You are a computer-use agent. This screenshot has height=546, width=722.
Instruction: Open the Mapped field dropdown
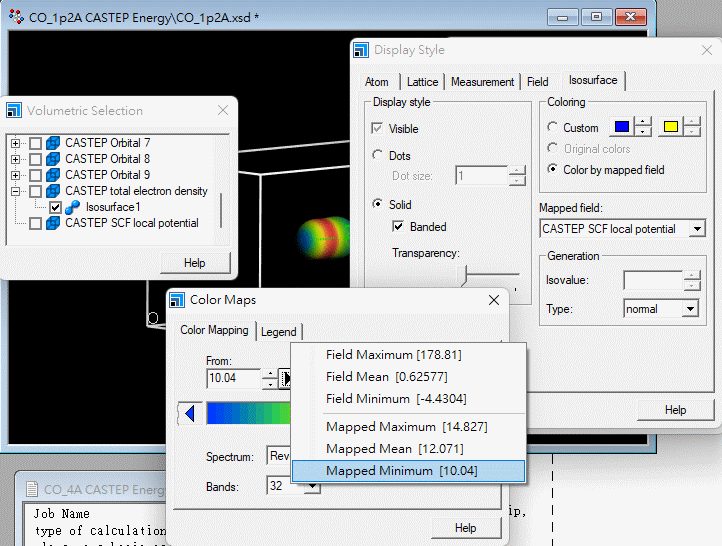[x=696, y=229]
